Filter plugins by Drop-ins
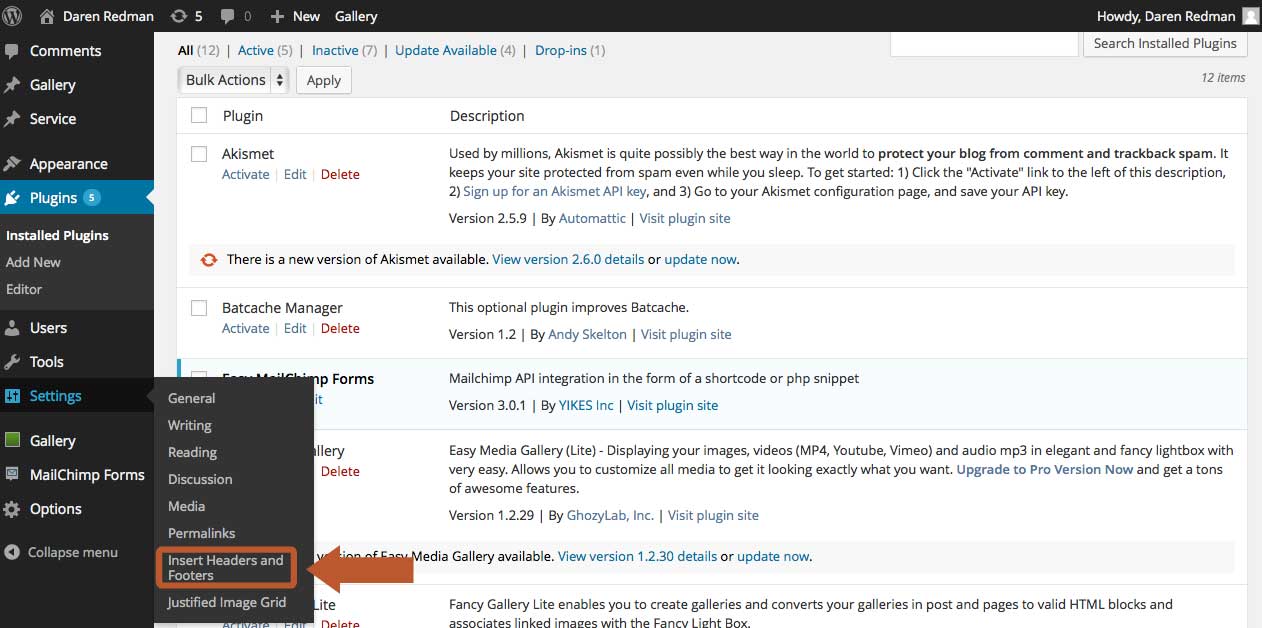Screen dimensions: 1262x628 point(561,50)
